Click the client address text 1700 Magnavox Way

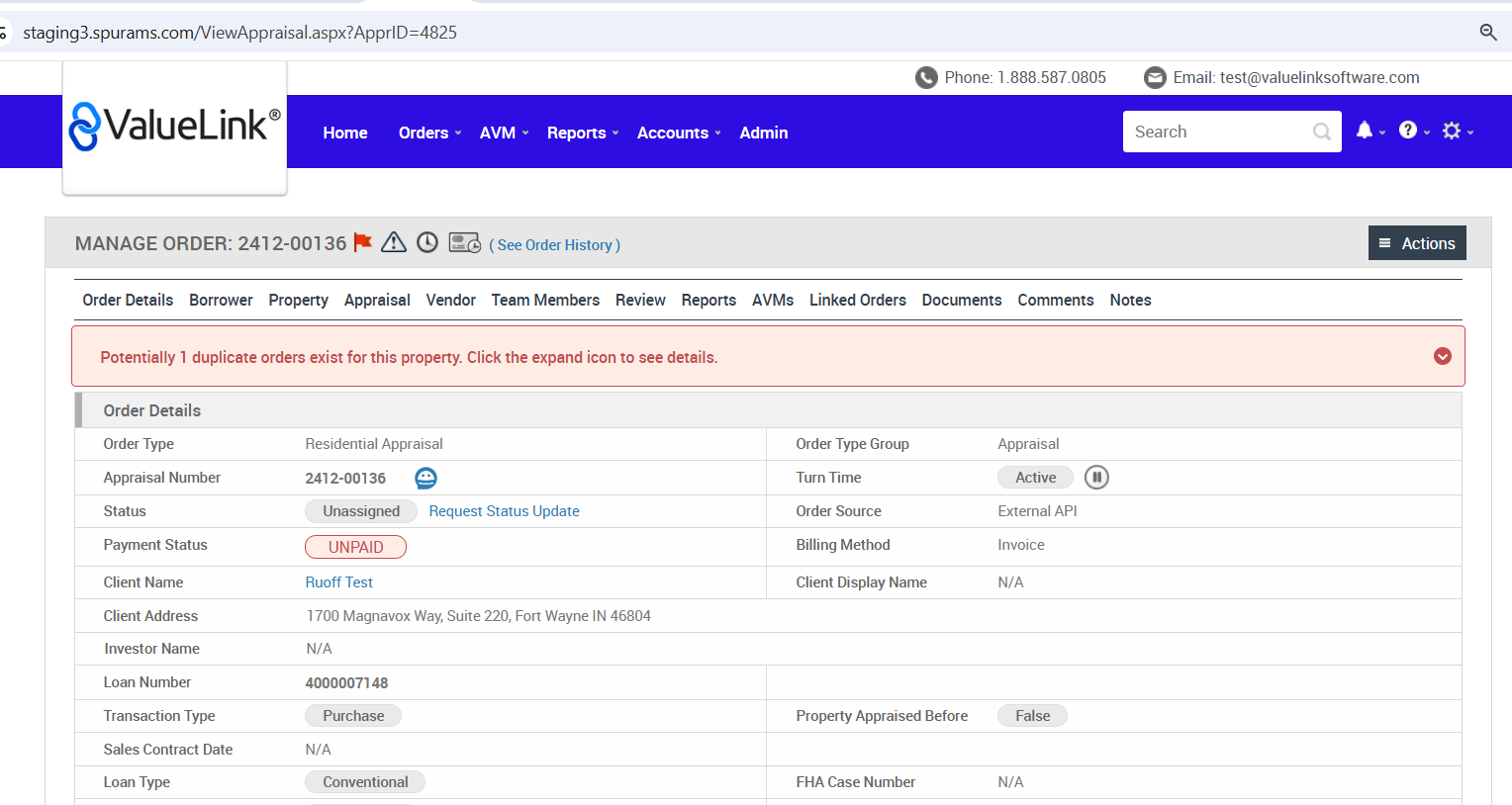click(479, 616)
